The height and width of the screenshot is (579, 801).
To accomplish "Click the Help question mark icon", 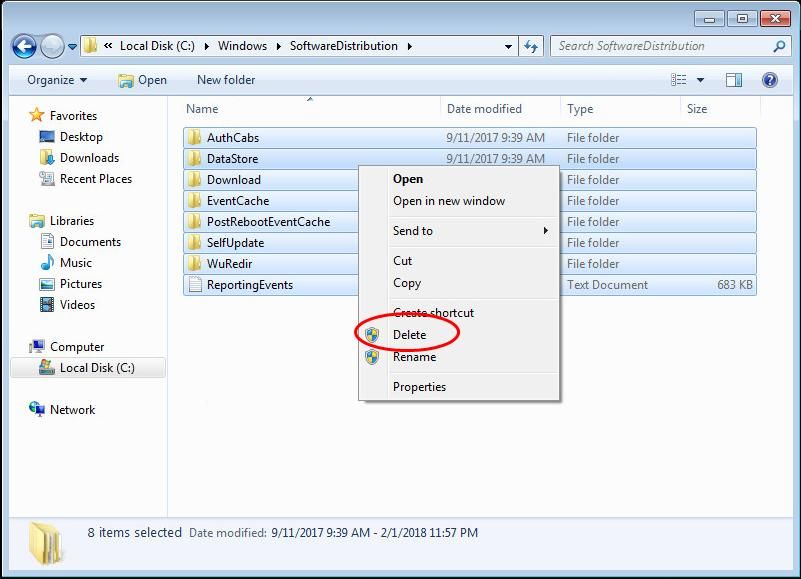I will coord(769,80).
